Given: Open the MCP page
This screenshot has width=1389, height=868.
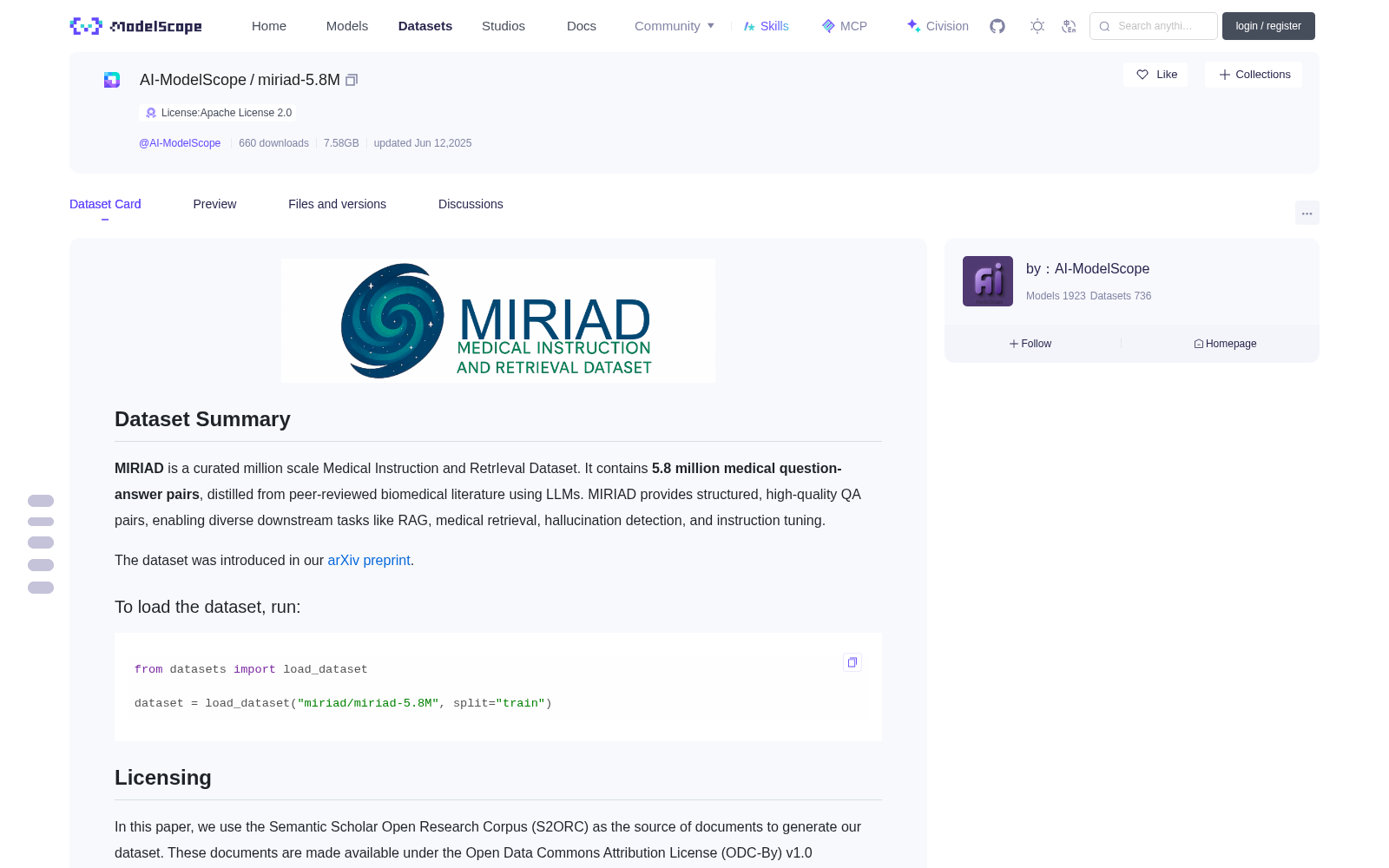Looking at the screenshot, I should [844, 26].
